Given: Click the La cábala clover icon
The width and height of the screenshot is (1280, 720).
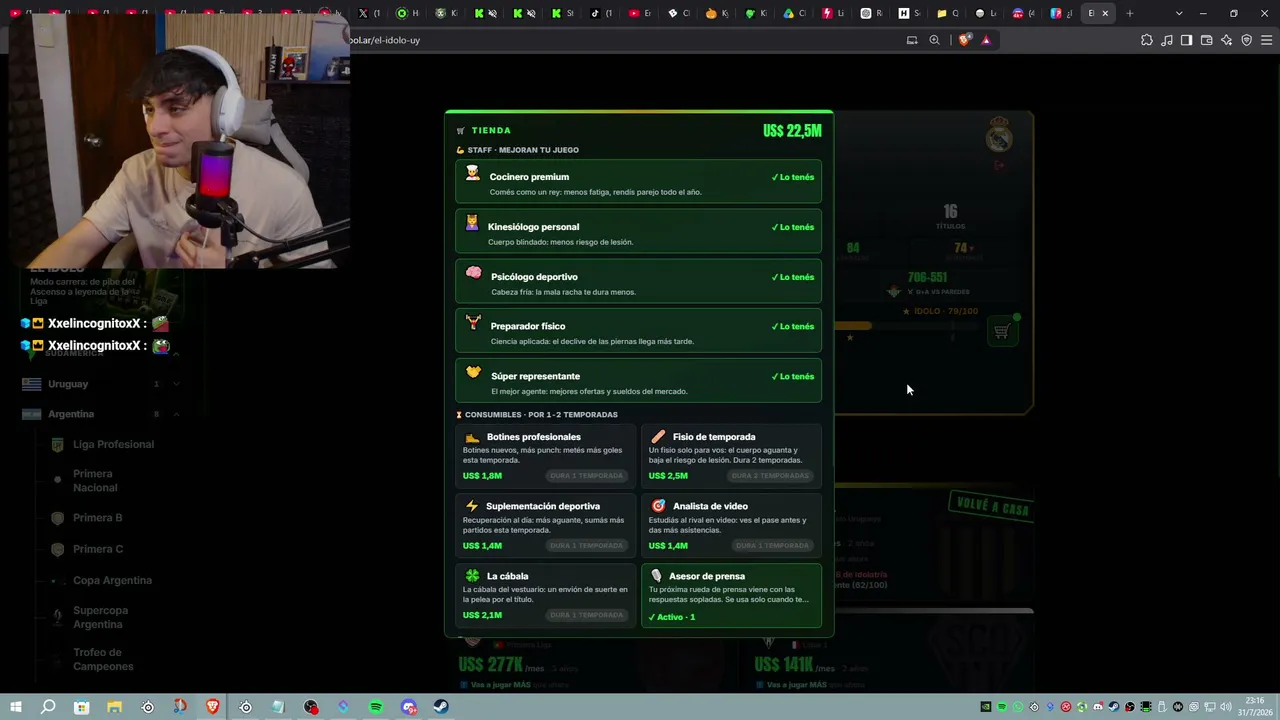Looking at the screenshot, I should (x=472, y=576).
